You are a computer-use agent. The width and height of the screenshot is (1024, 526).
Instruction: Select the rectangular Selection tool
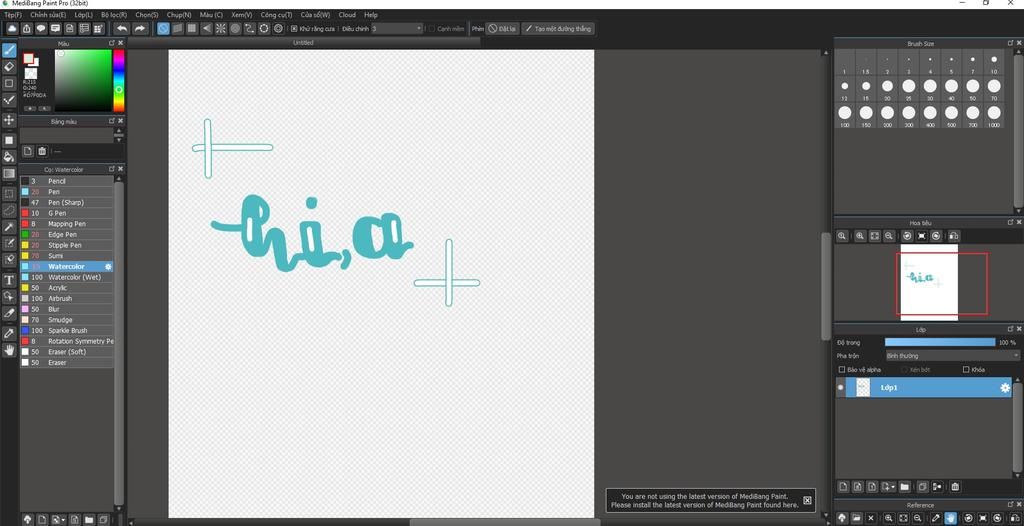pos(9,194)
